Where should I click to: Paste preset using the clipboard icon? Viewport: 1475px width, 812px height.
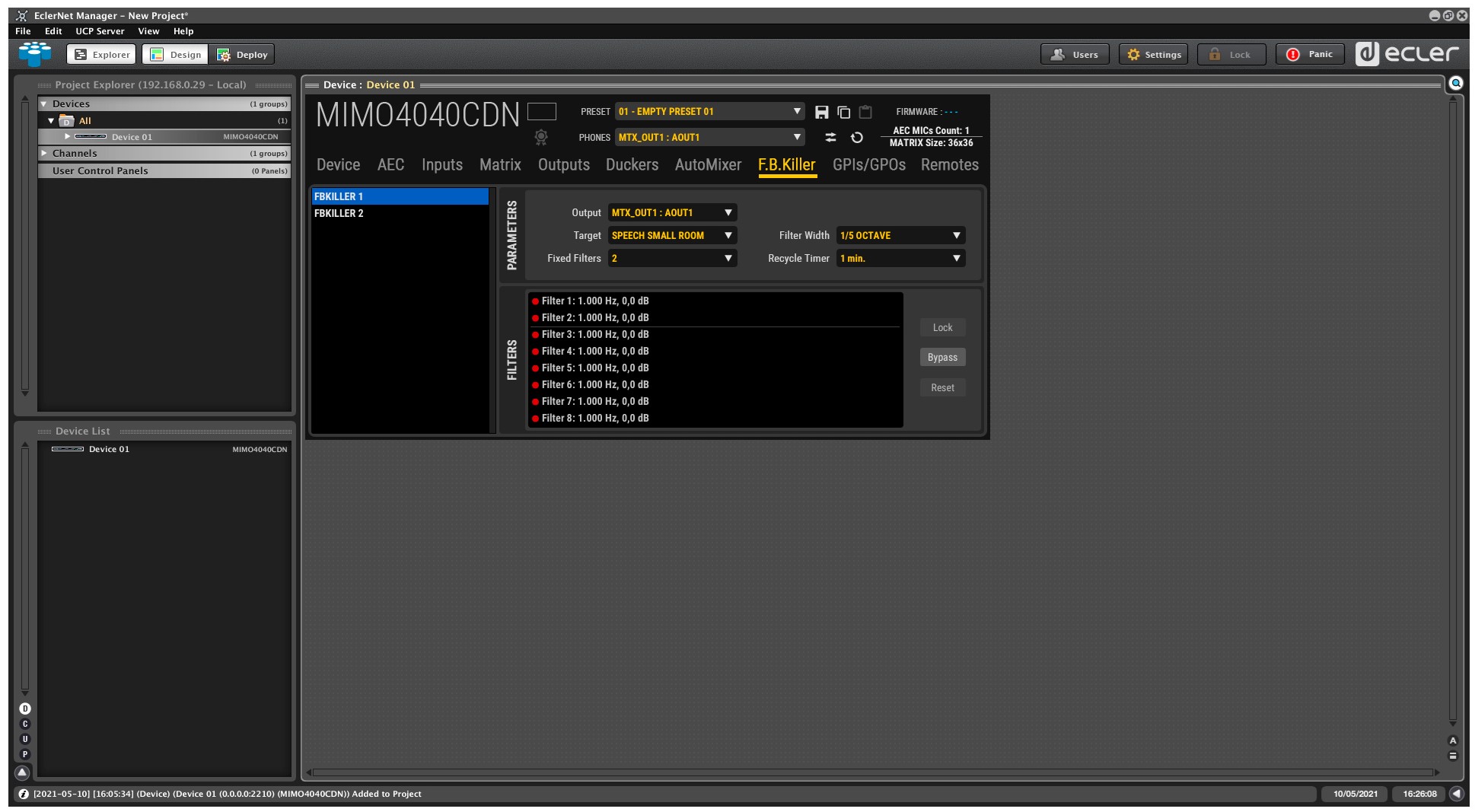(865, 112)
